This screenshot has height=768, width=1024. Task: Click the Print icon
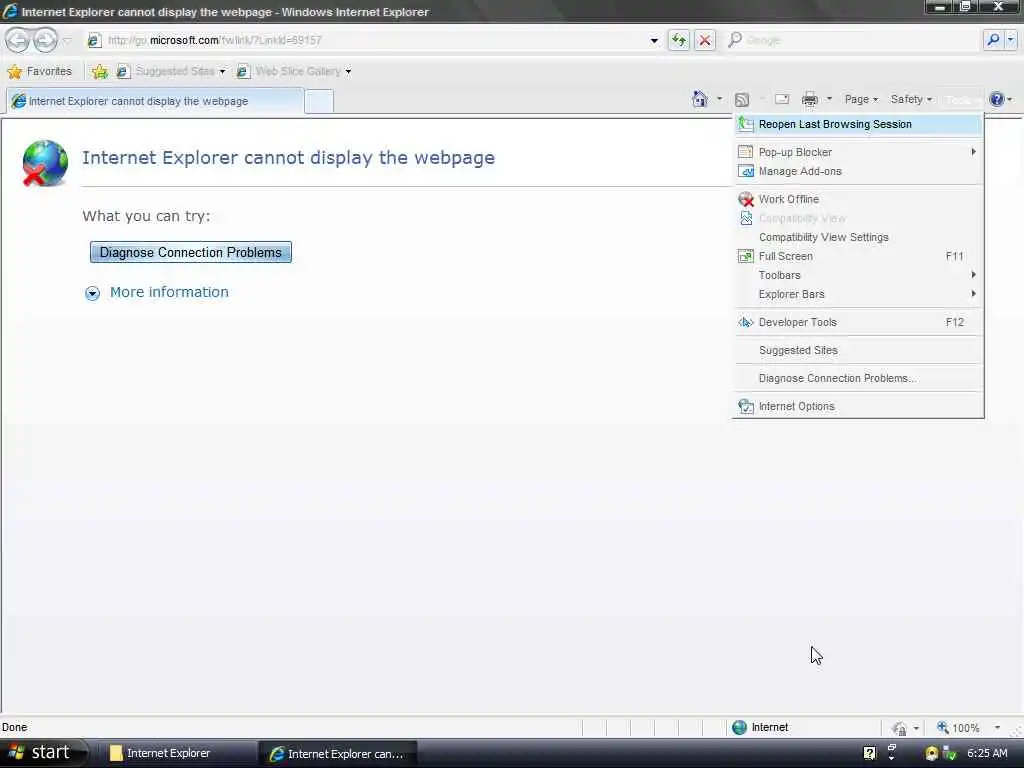[810, 99]
